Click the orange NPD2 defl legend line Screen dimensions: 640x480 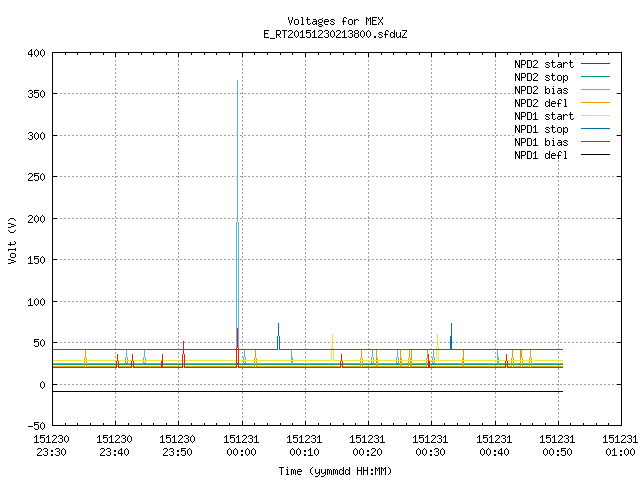595,103
